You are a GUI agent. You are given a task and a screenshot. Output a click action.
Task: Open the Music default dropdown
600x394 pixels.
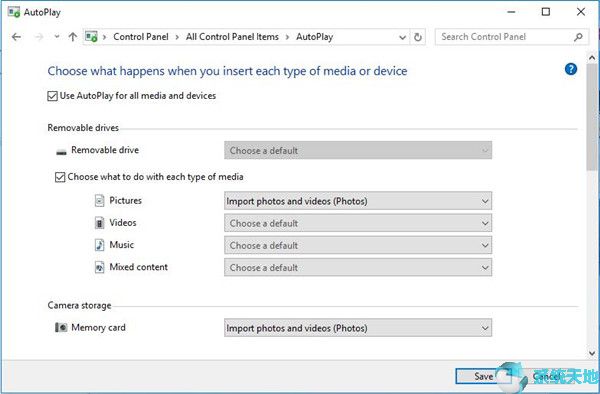tap(358, 245)
